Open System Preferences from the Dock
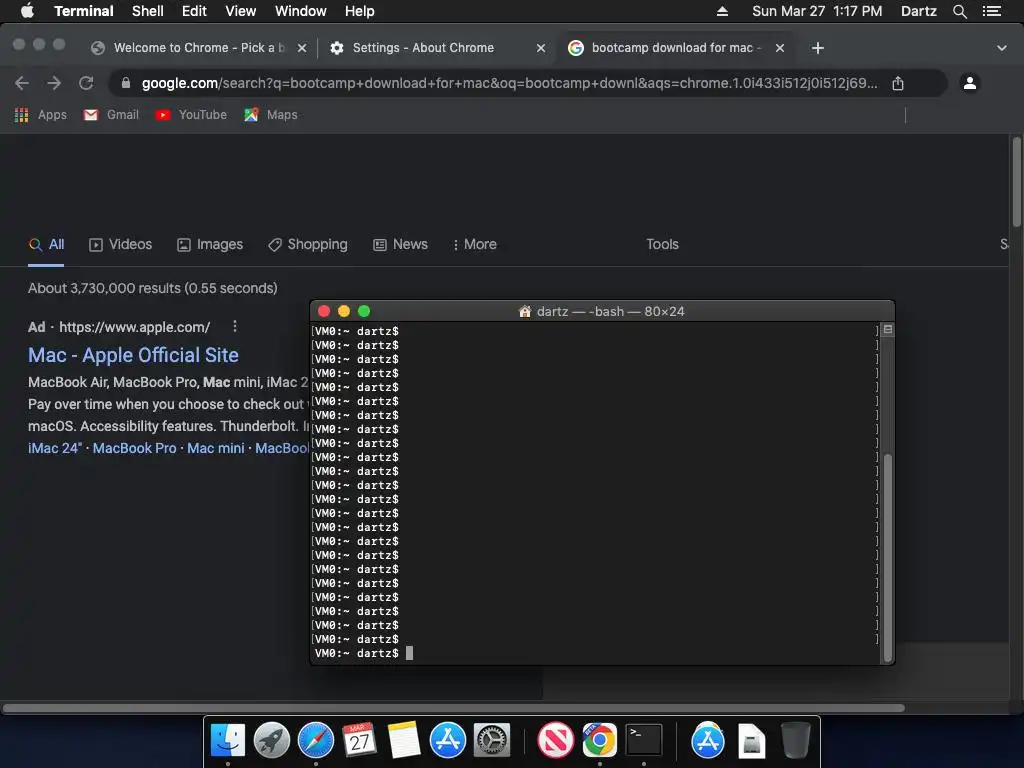The image size is (1024, 768). click(491, 740)
